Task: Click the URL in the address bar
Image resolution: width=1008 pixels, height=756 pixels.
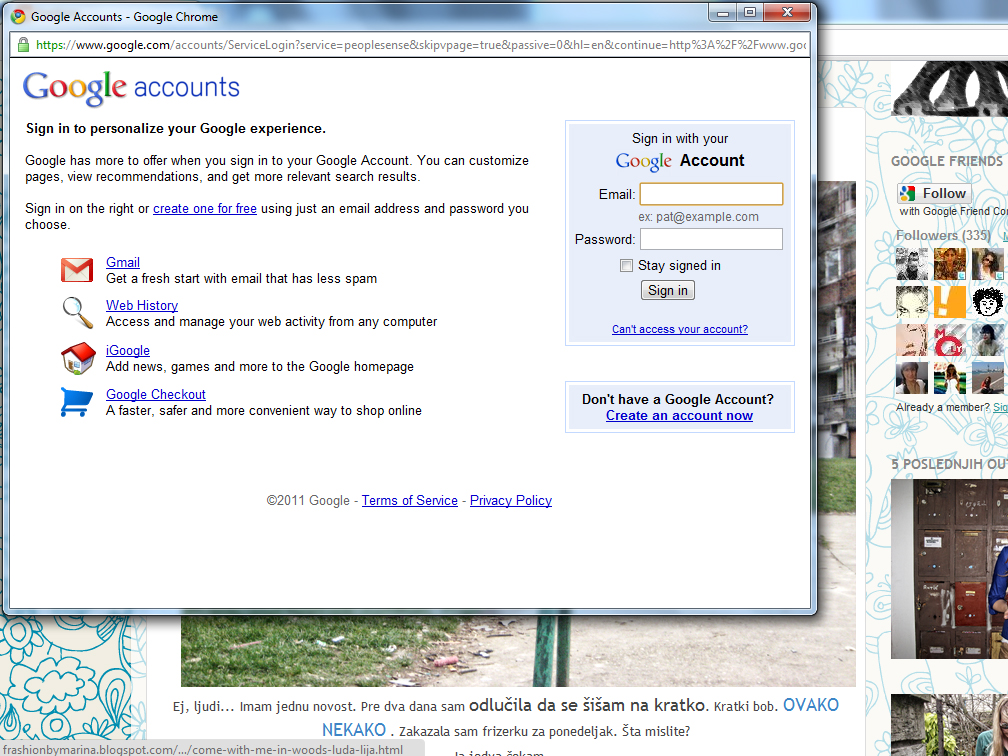Action: tap(421, 45)
